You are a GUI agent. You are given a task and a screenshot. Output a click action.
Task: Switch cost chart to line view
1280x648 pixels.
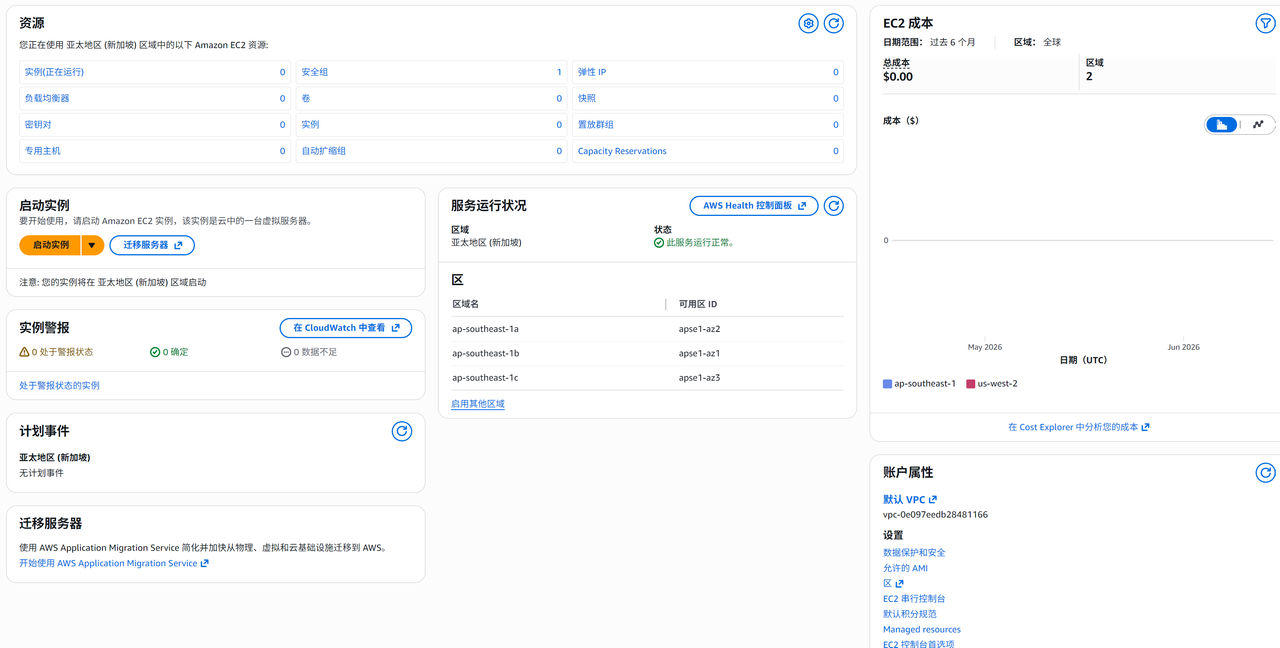point(1258,124)
